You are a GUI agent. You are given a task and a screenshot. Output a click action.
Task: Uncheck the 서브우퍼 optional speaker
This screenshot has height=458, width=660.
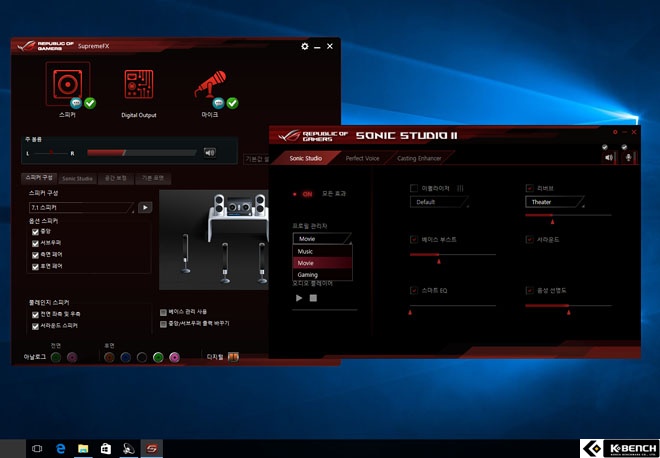tap(35, 243)
